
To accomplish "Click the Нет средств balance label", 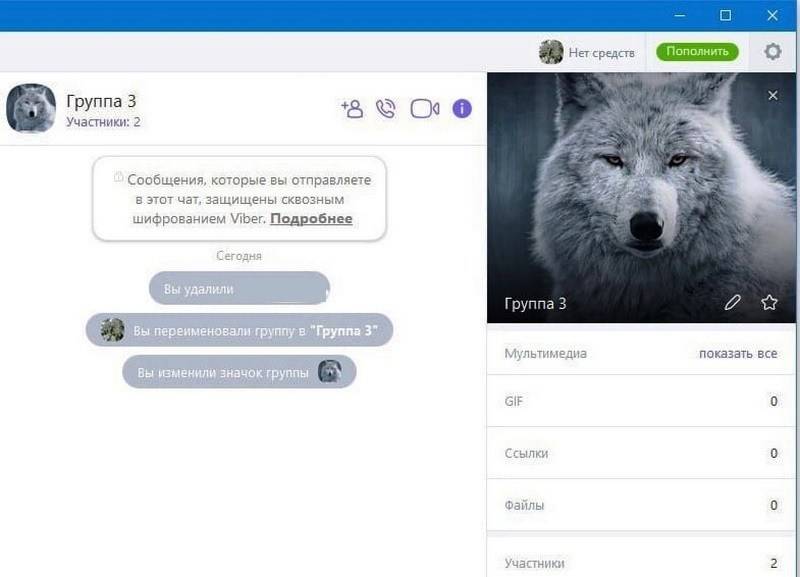I will [x=601, y=53].
